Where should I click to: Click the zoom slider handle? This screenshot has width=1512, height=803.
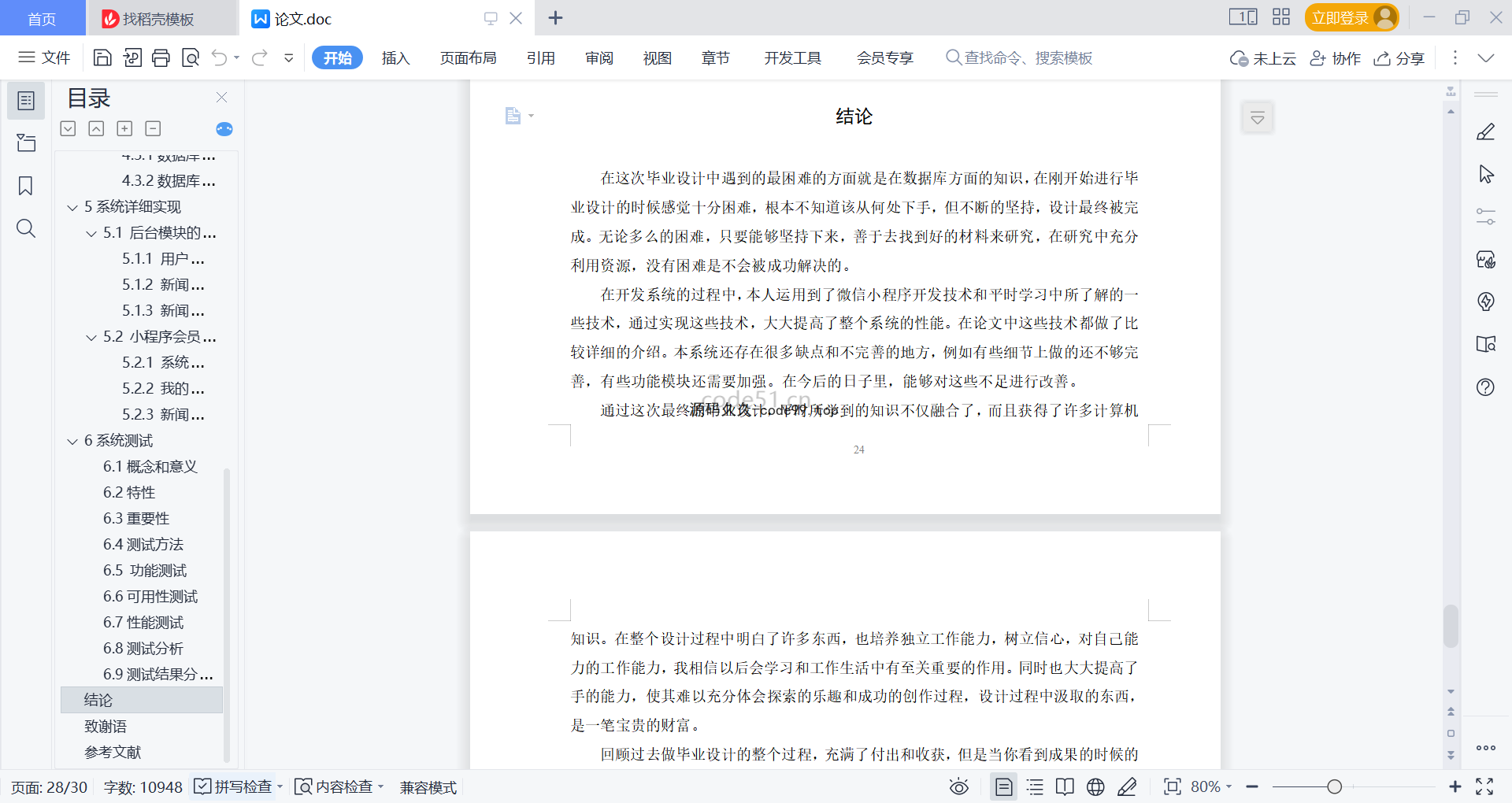coord(1334,786)
